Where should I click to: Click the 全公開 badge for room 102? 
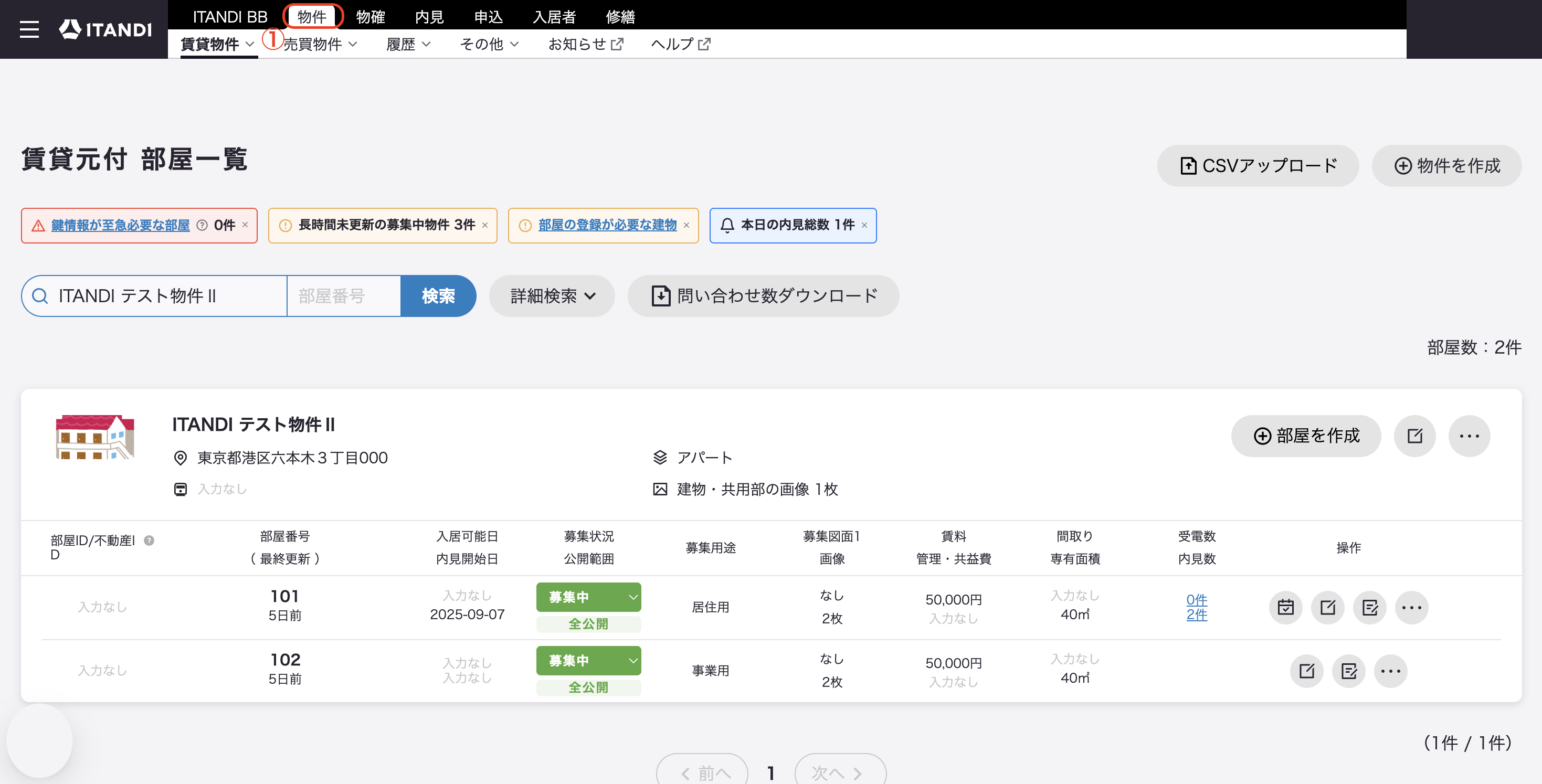coord(588,687)
